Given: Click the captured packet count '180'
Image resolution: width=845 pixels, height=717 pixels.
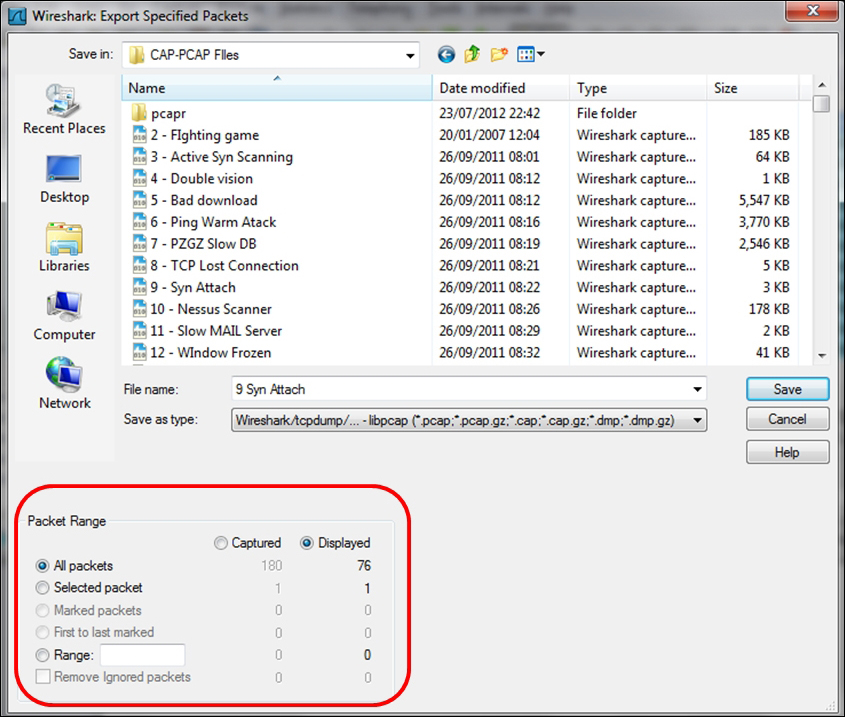Looking at the screenshot, I should click(x=272, y=566).
